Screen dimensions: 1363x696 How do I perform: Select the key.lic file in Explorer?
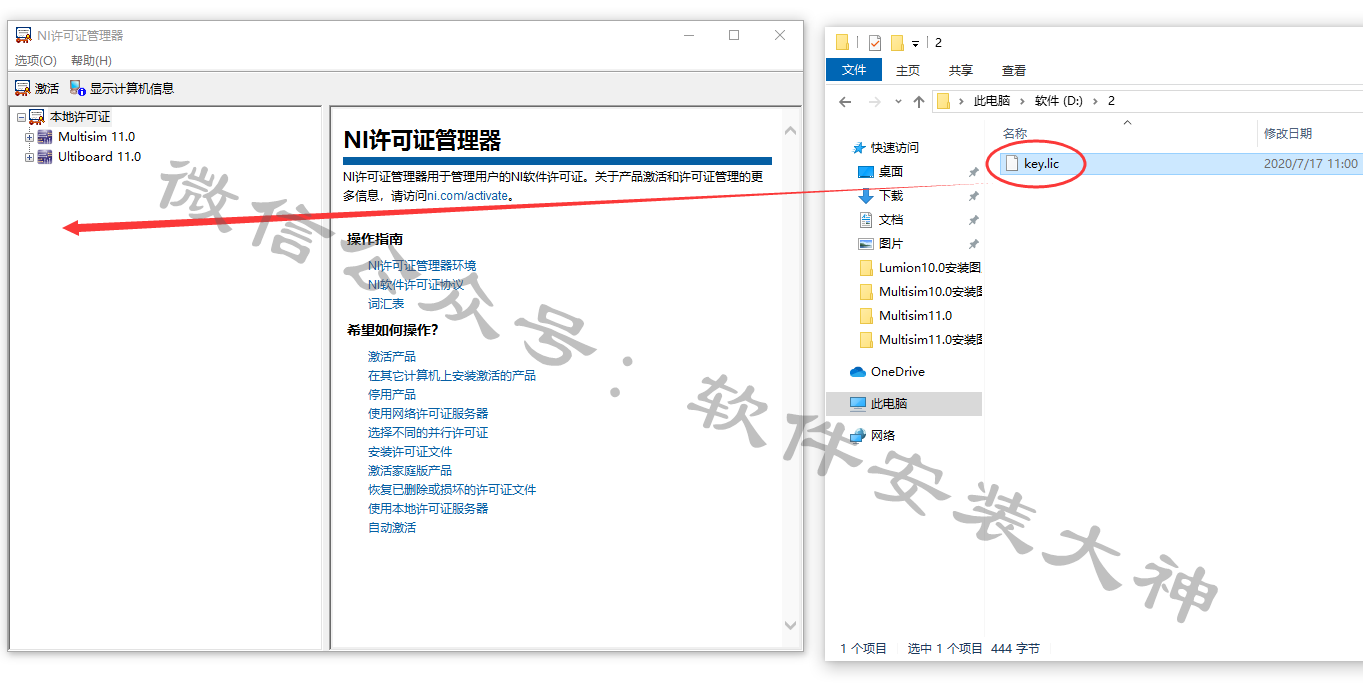coord(1041,163)
